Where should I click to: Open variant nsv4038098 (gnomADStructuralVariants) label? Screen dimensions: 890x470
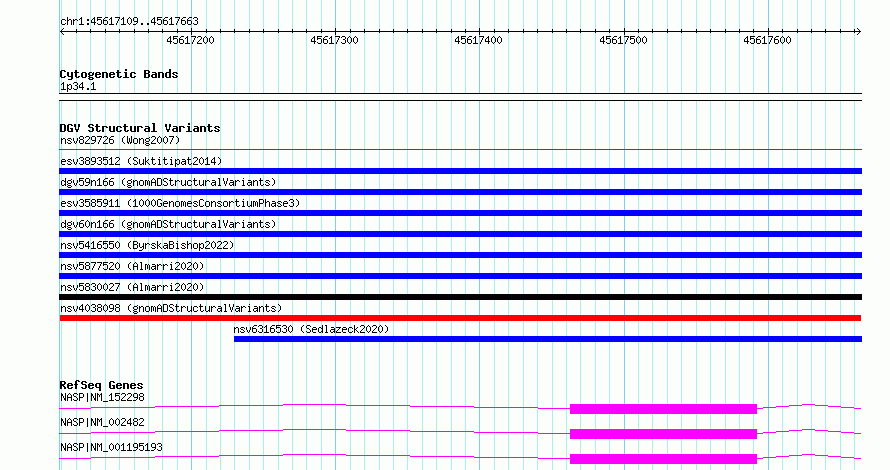click(171, 308)
